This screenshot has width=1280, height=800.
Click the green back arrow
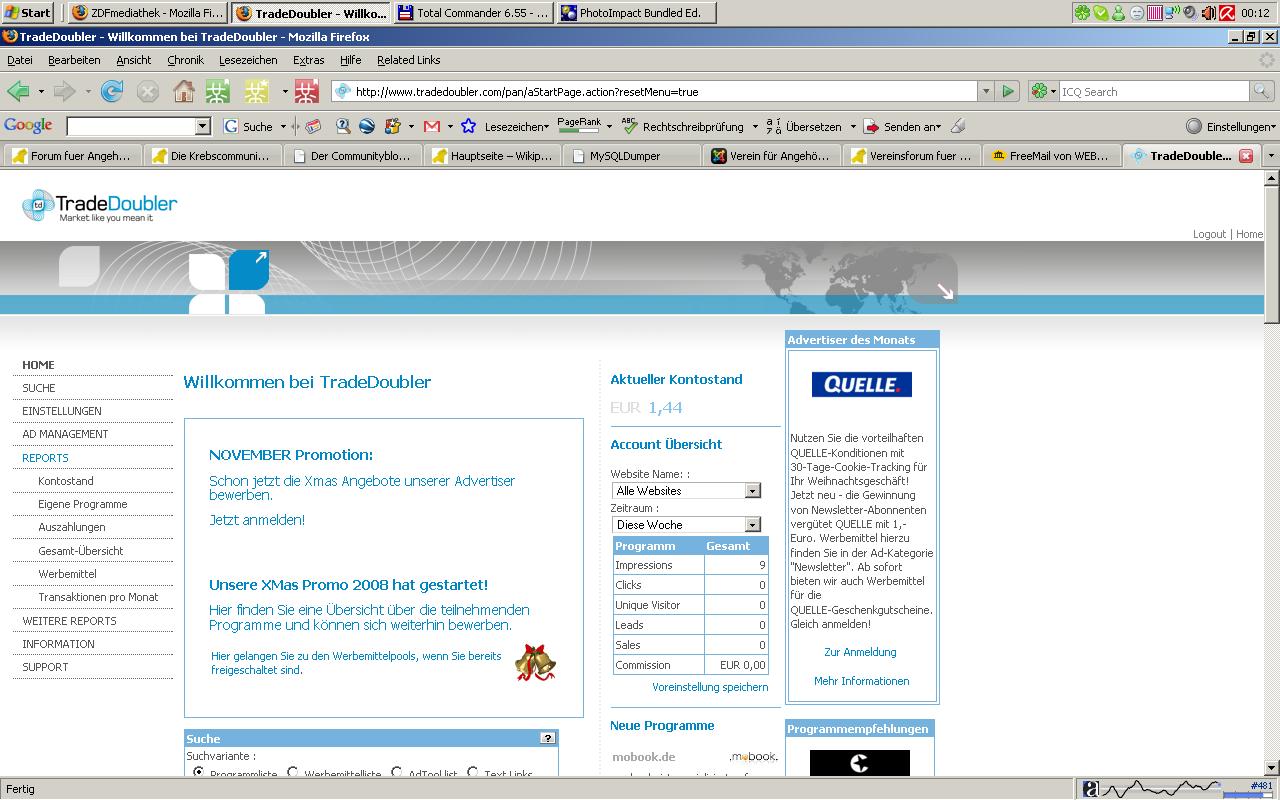tap(17, 92)
